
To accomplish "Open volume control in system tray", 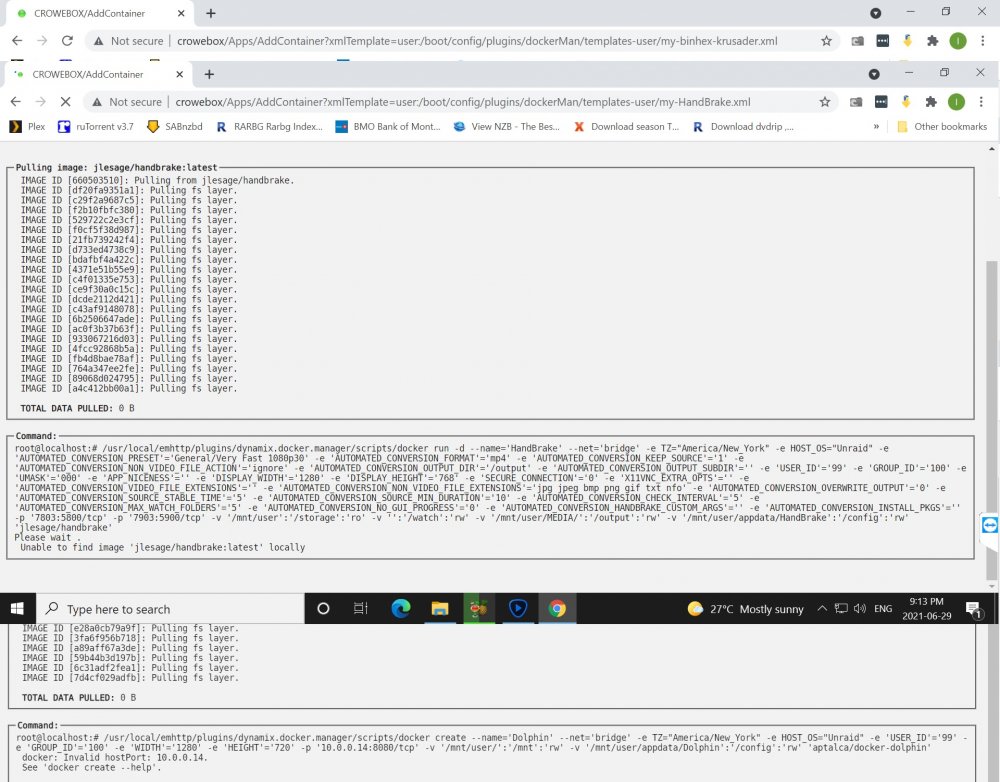I will [x=860, y=609].
